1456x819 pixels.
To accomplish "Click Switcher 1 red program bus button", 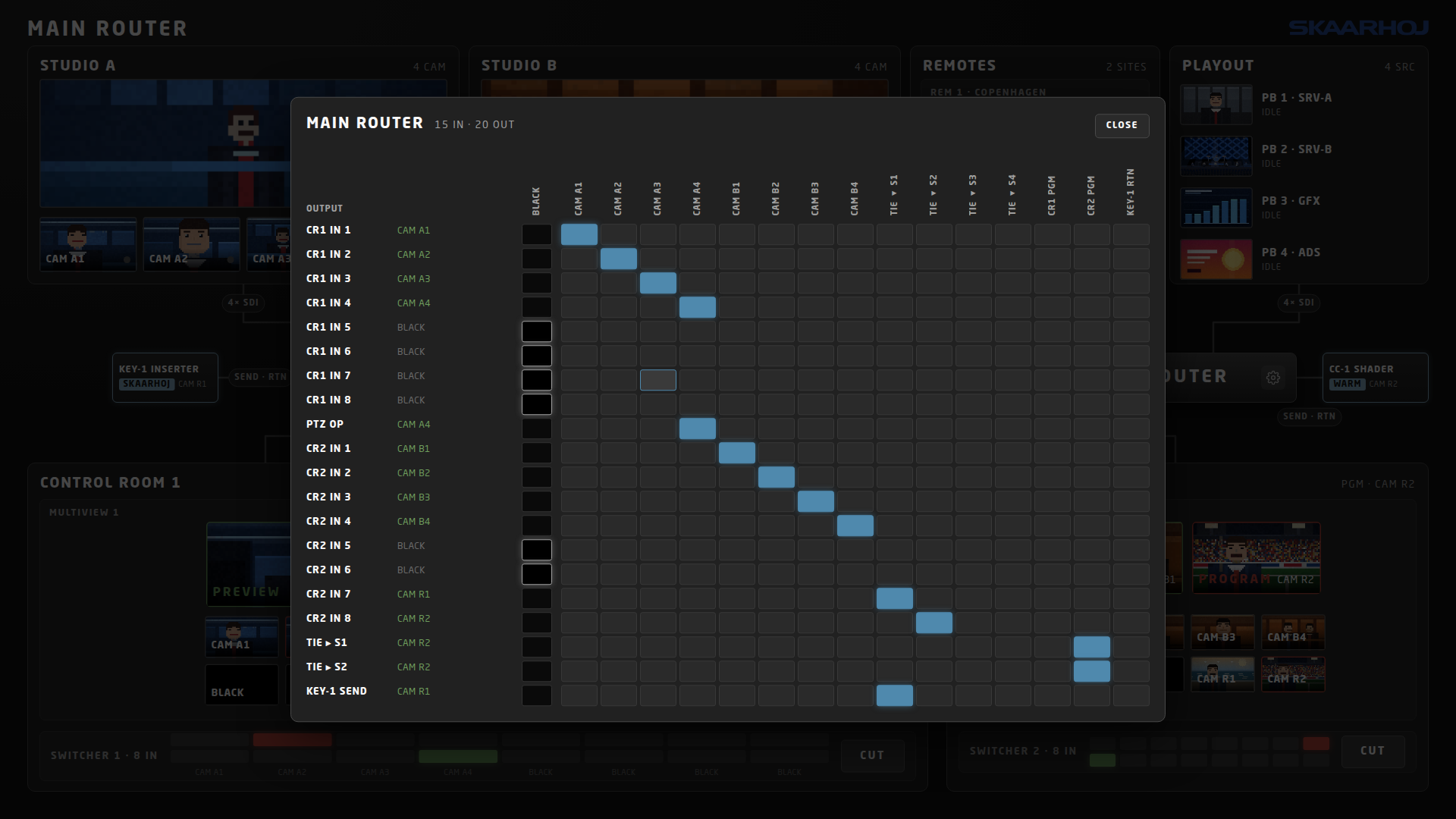I will (292, 739).
